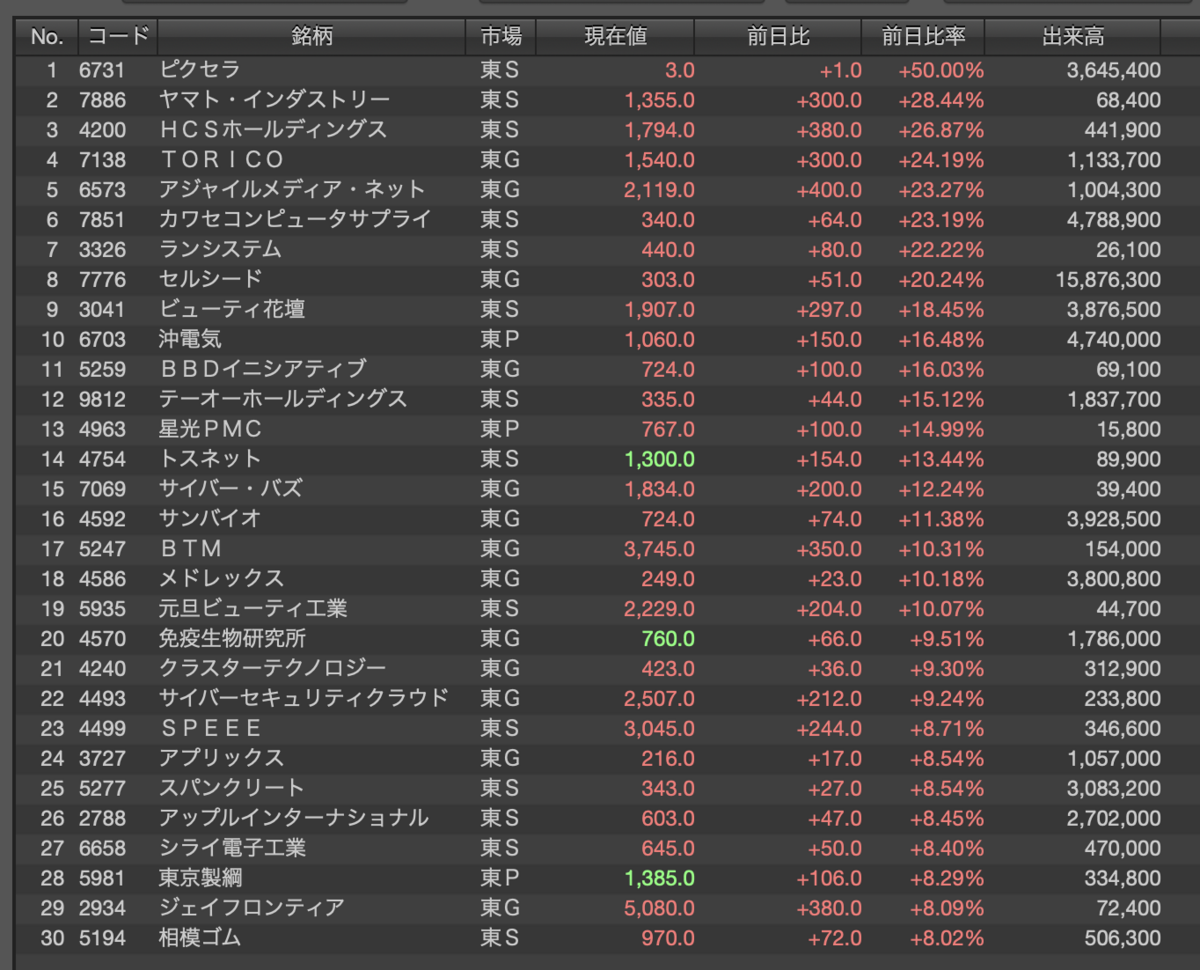This screenshot has height=970, width=1200.
Task: Select the ピクセラ stock row name
Action: [199, 70]
